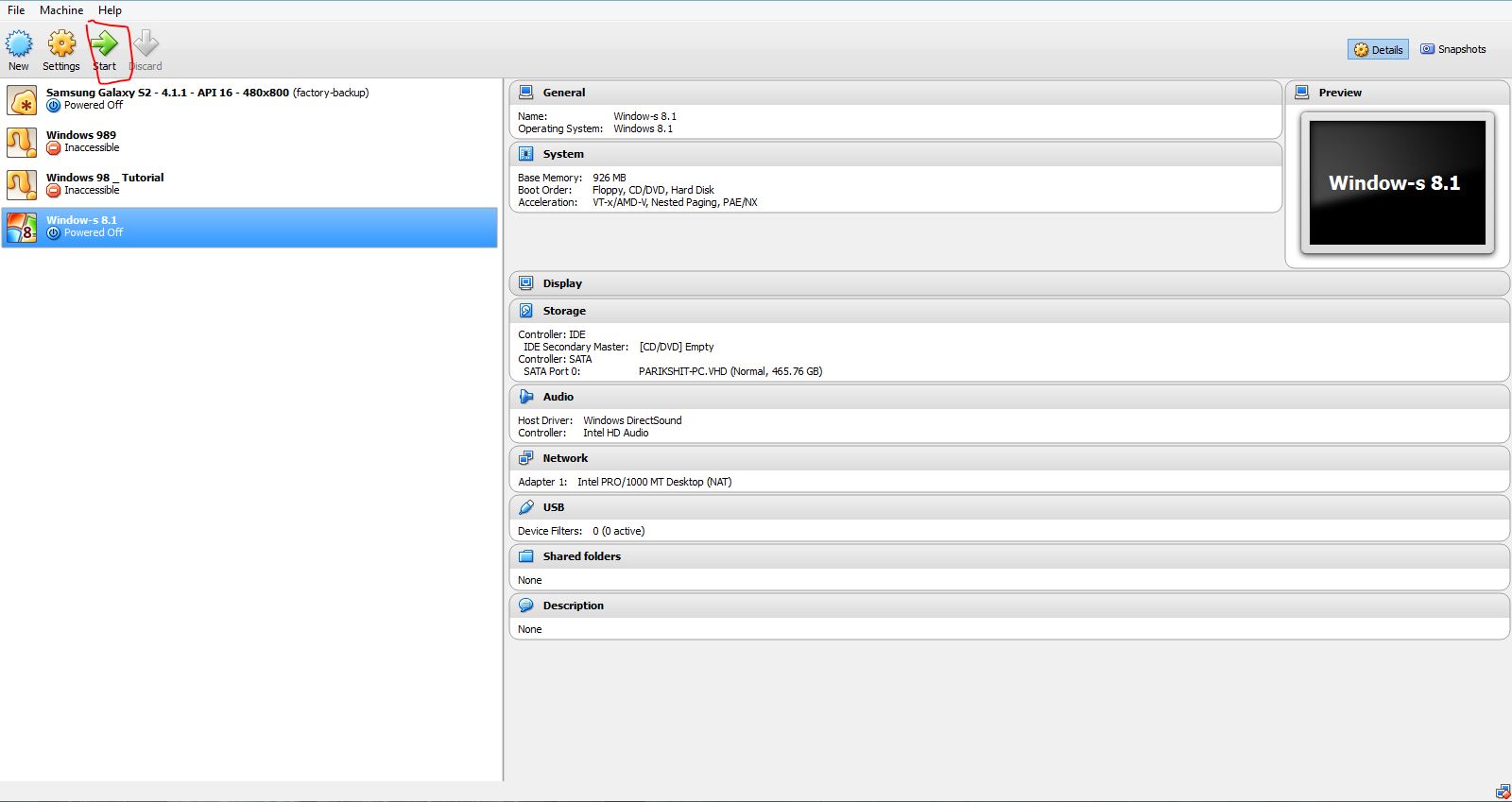Click the Audio section speaker icon

coord(526,397)
